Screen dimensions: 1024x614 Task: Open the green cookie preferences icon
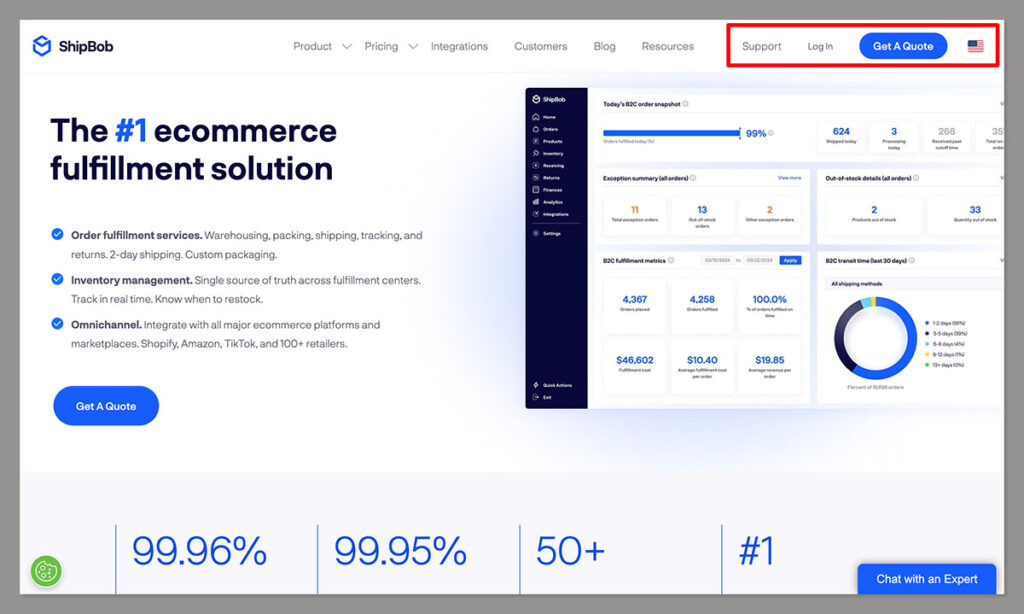click(46, 572)
